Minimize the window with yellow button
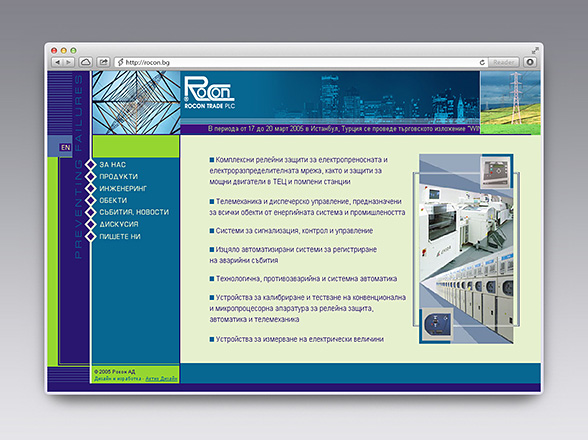The height and width of the screenshot is (440, 588). pyautogui.click(x=64, y=50)
